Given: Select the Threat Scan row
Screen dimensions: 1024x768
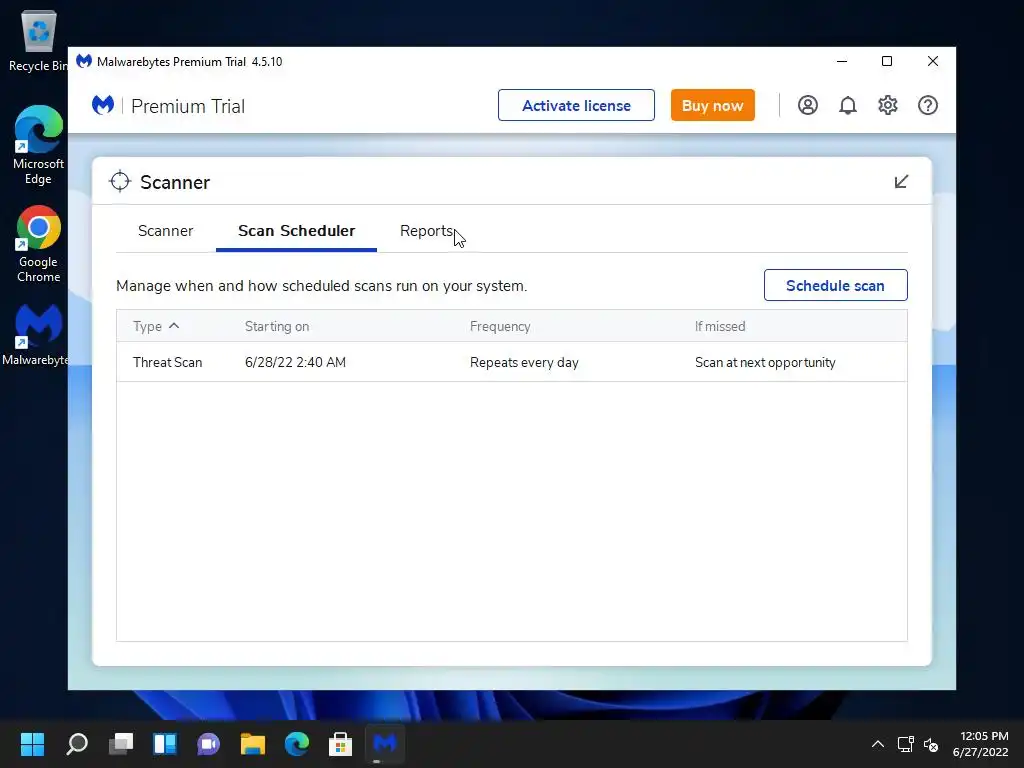Looking at the screenshot, I should click(x=511, y=362).
